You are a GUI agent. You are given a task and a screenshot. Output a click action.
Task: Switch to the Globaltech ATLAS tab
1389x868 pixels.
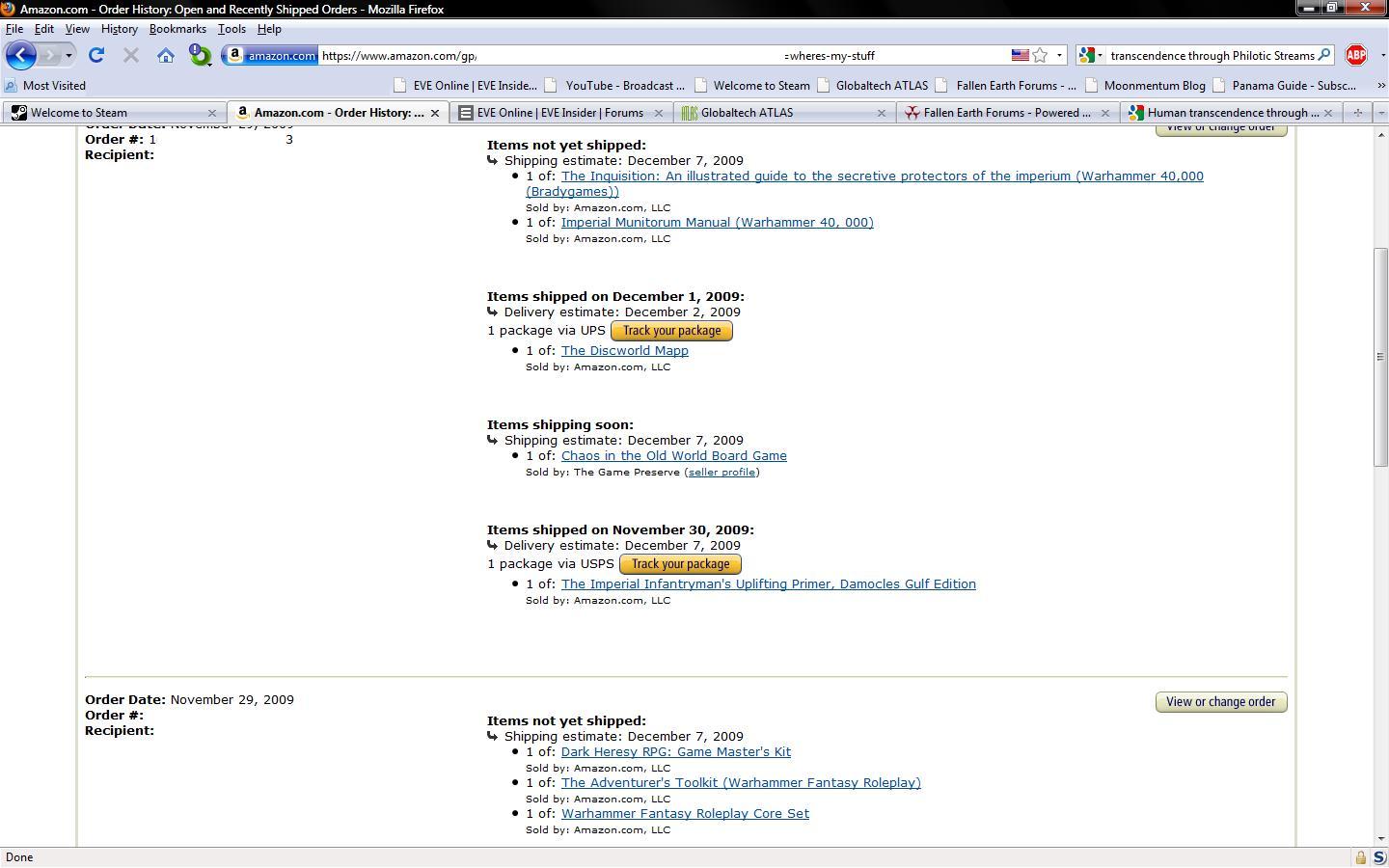[x=784, y=113]
